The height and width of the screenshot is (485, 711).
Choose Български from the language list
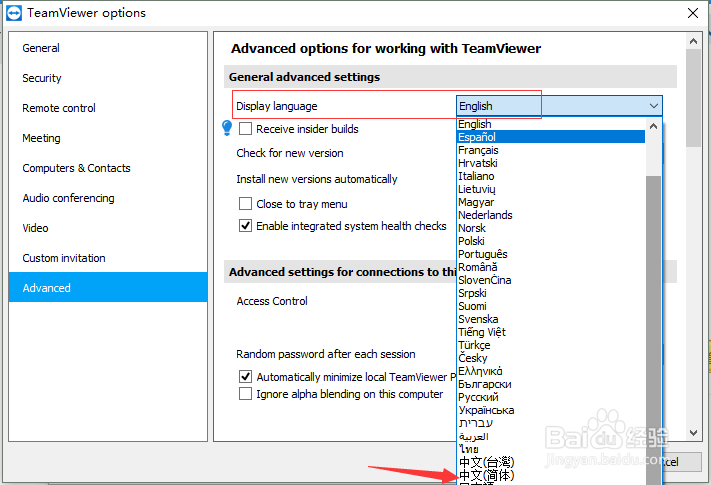point(550,384)
